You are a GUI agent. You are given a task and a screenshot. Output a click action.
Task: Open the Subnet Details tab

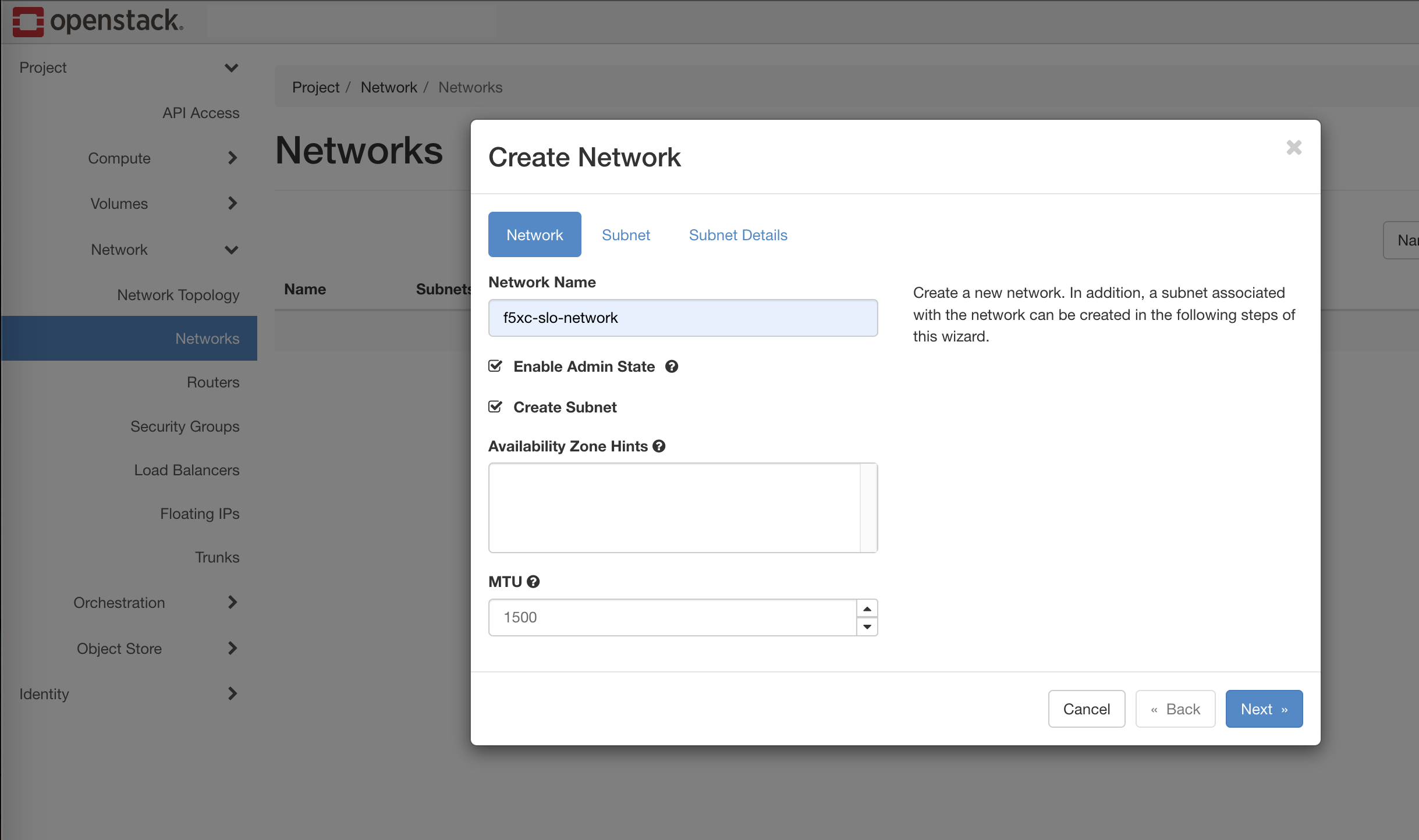pyautogui.click(x=737, y=234)
